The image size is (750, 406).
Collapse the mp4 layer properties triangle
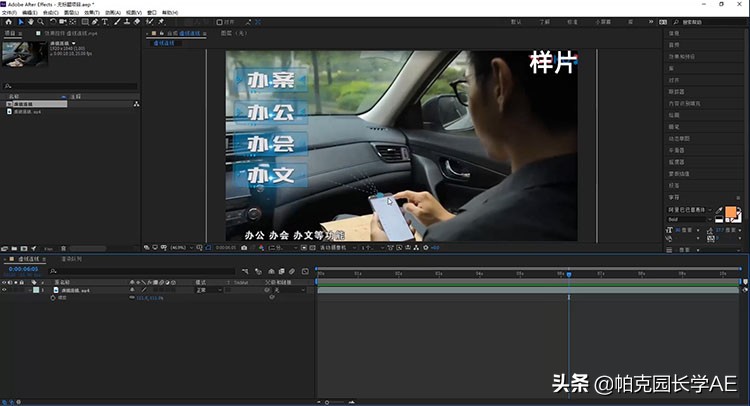[30, 290]
